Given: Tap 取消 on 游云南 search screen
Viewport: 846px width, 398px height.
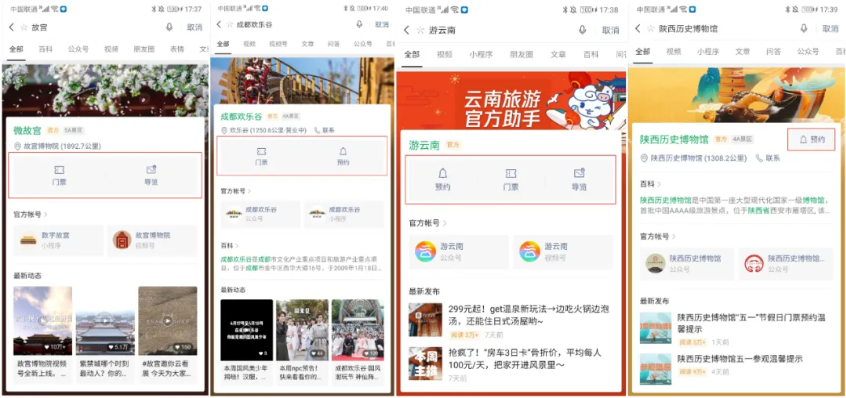Looking at the screenshot, I should point(611,30).
